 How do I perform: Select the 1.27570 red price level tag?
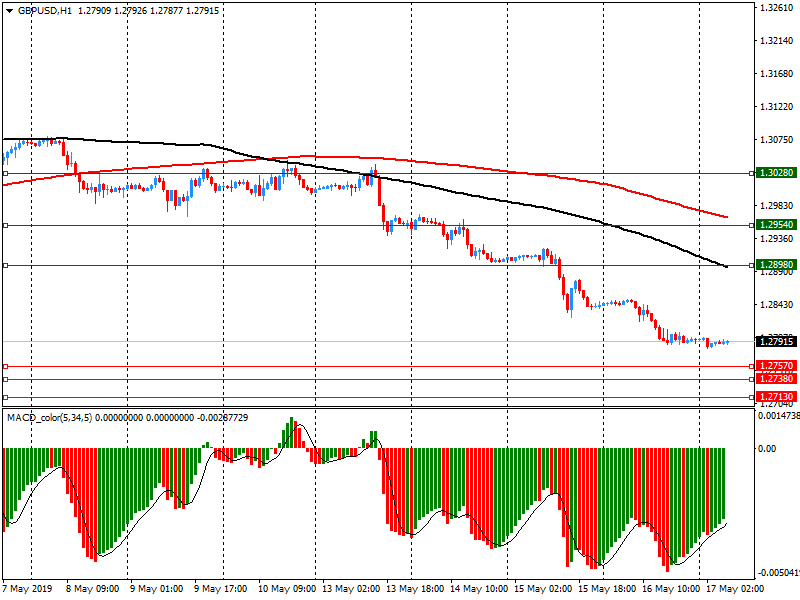point(776,367)
